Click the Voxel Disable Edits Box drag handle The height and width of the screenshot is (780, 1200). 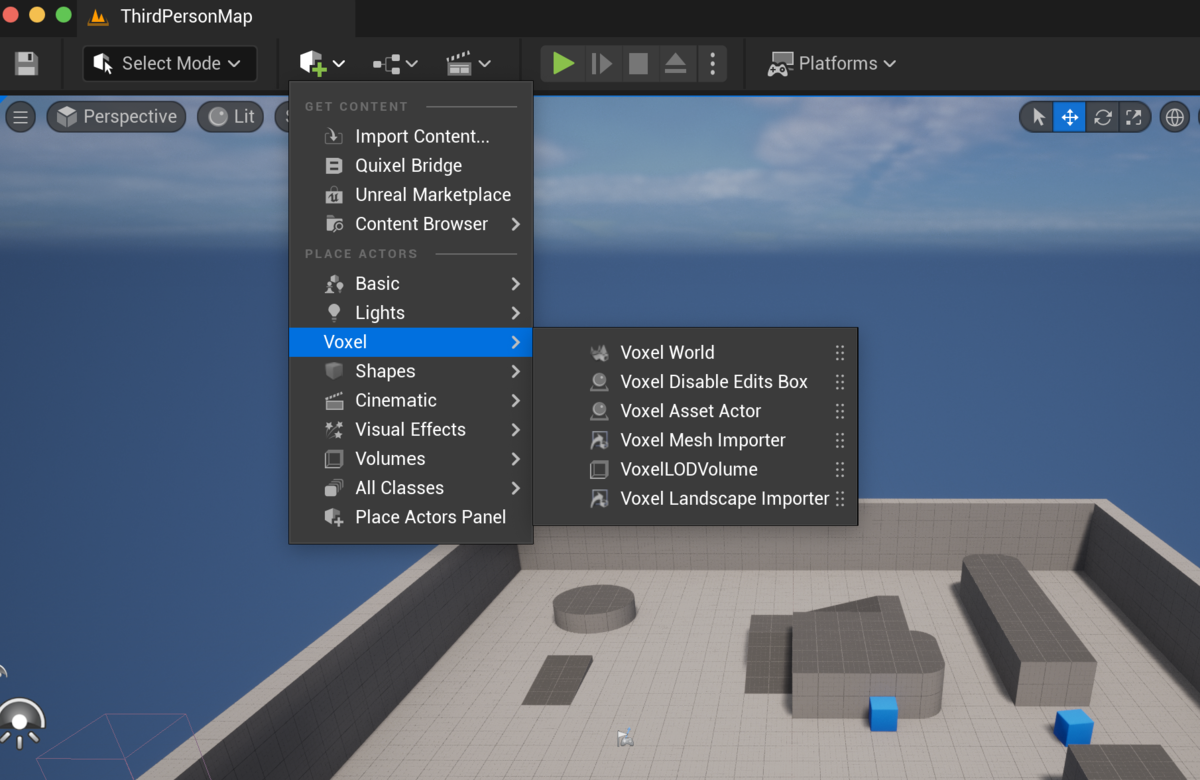pyautogui.click(x=840, y=382)
